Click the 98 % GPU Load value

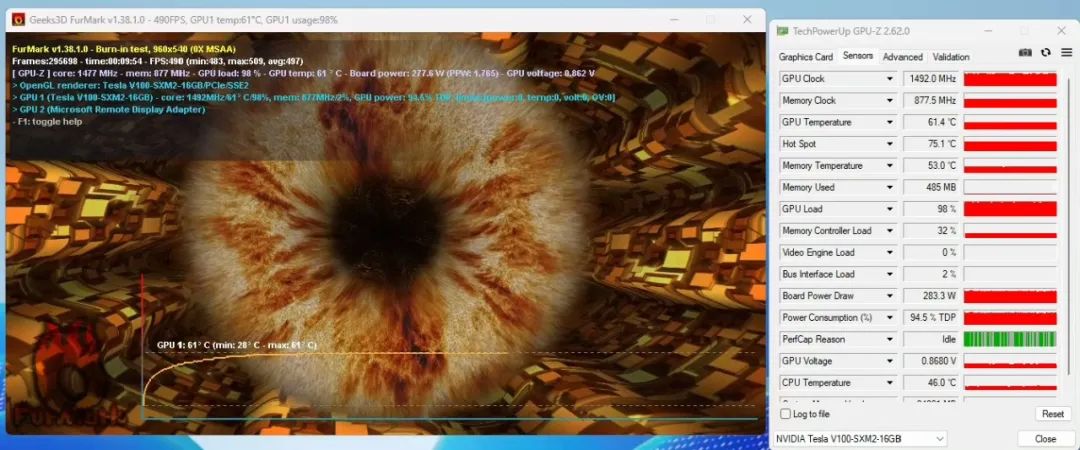tap(931, 209)
